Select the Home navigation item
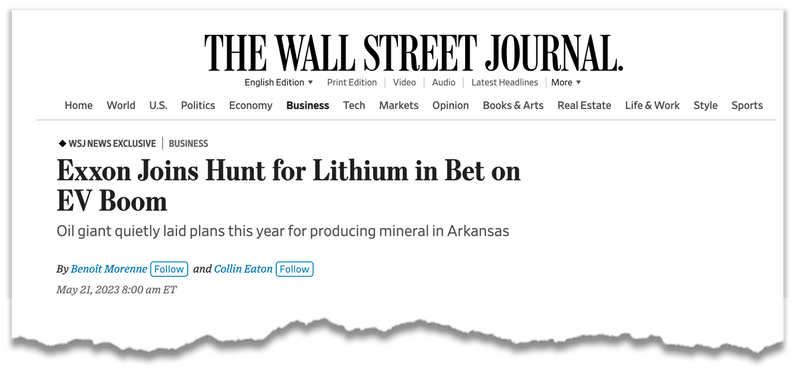The height and width of the screenshot is (374, 800). pyautogui.click(x=79, y=105)
